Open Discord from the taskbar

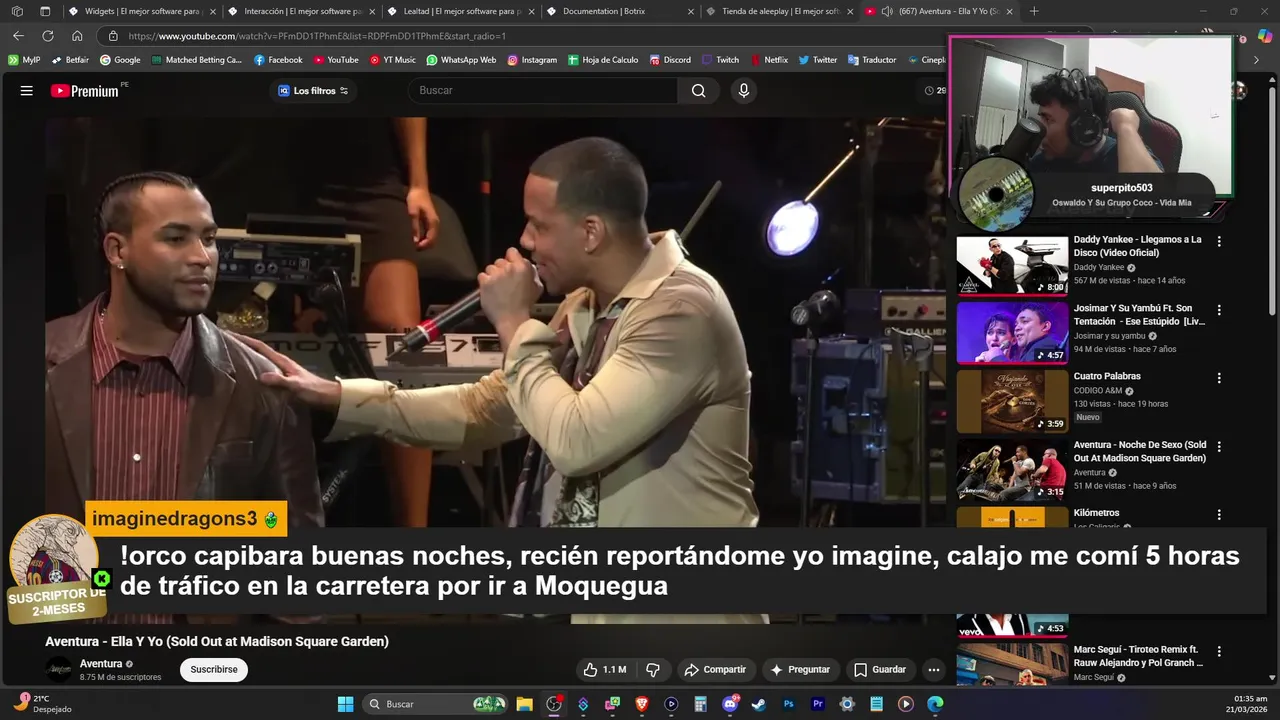point(730,704)
